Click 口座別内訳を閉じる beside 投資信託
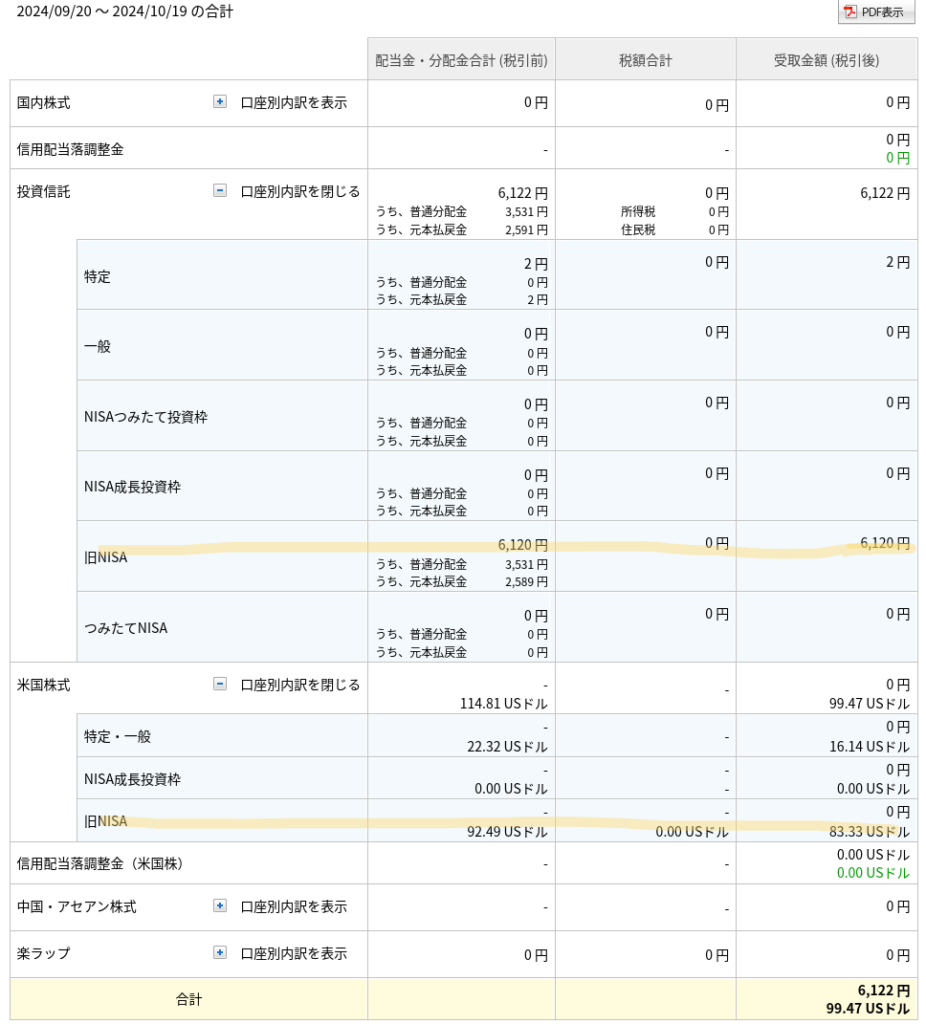This screenshot has height=1024, width=926. (299, 191)
